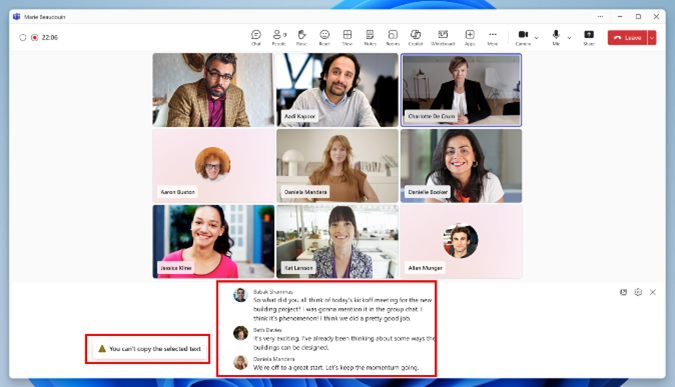Viewport: 675px width, 387px height.
Task: Open the Chat panel
Action: pyautogui.click(x=256, y=37)
